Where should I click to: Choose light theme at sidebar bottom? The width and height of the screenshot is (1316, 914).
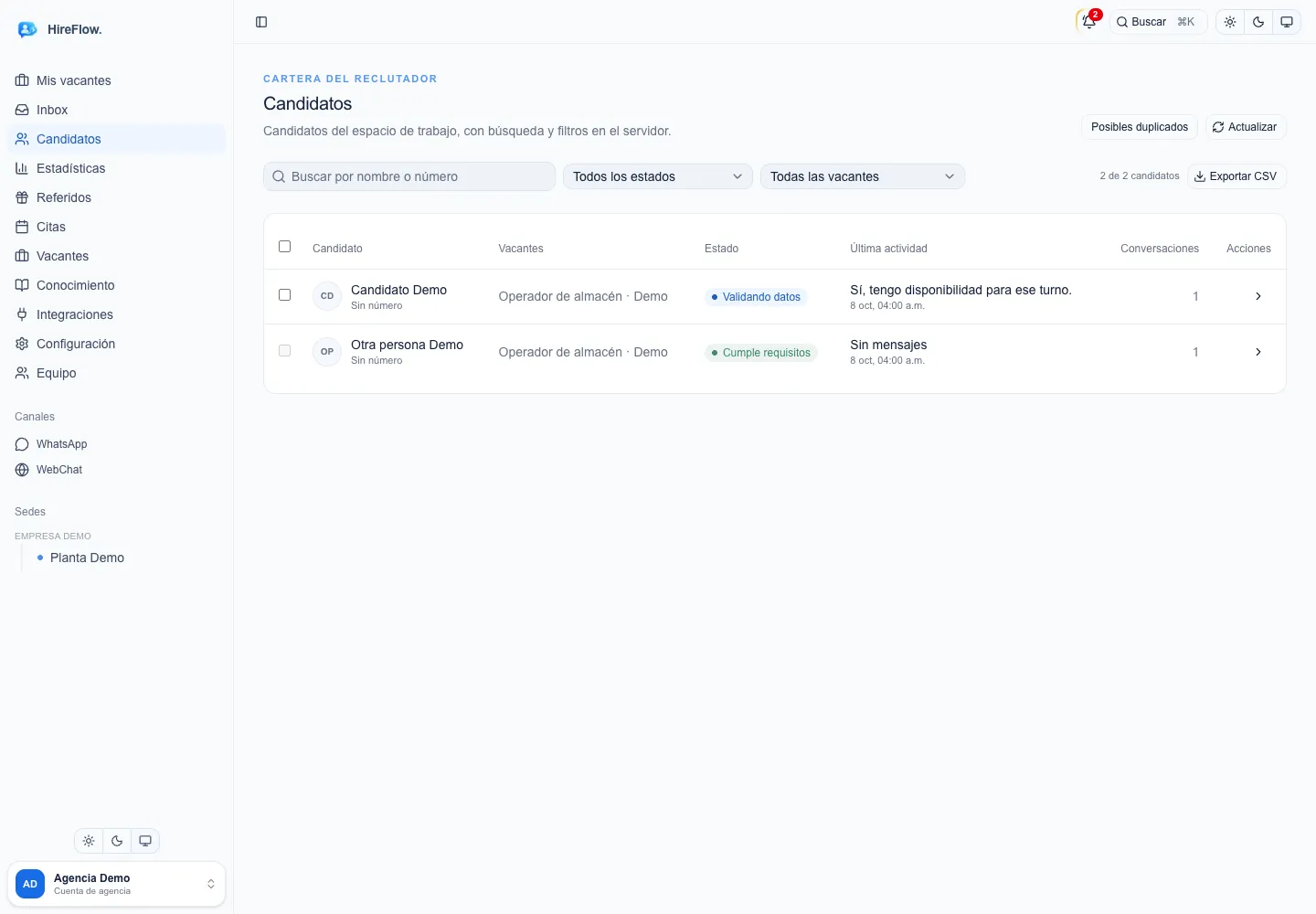coord(89,841)
